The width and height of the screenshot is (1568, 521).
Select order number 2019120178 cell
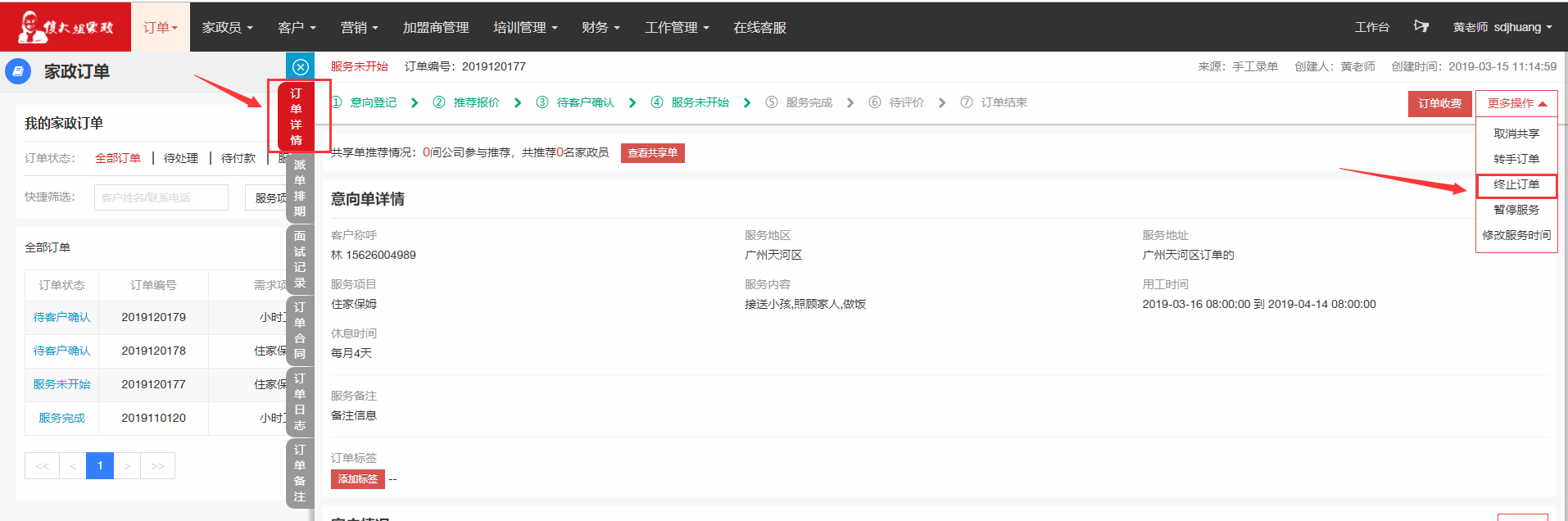pyautogui.click(x=153, y=351)
